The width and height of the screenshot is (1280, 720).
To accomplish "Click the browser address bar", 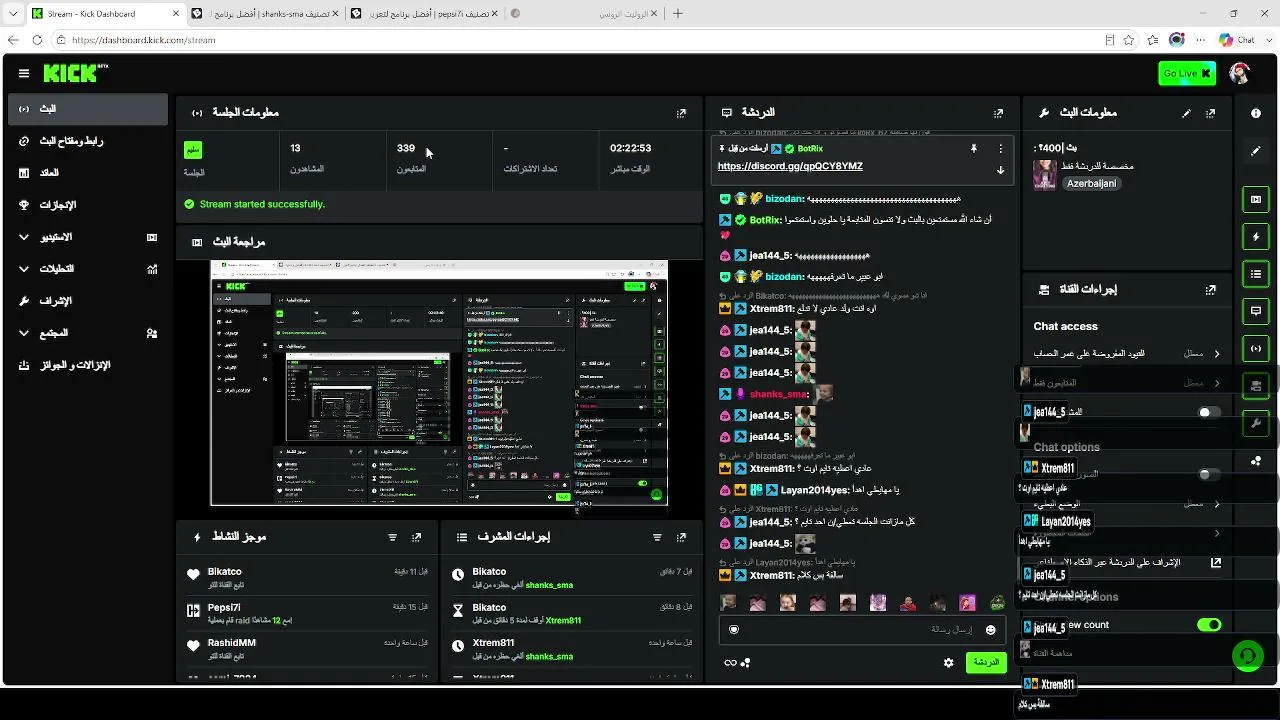I will tap(580, 40).
